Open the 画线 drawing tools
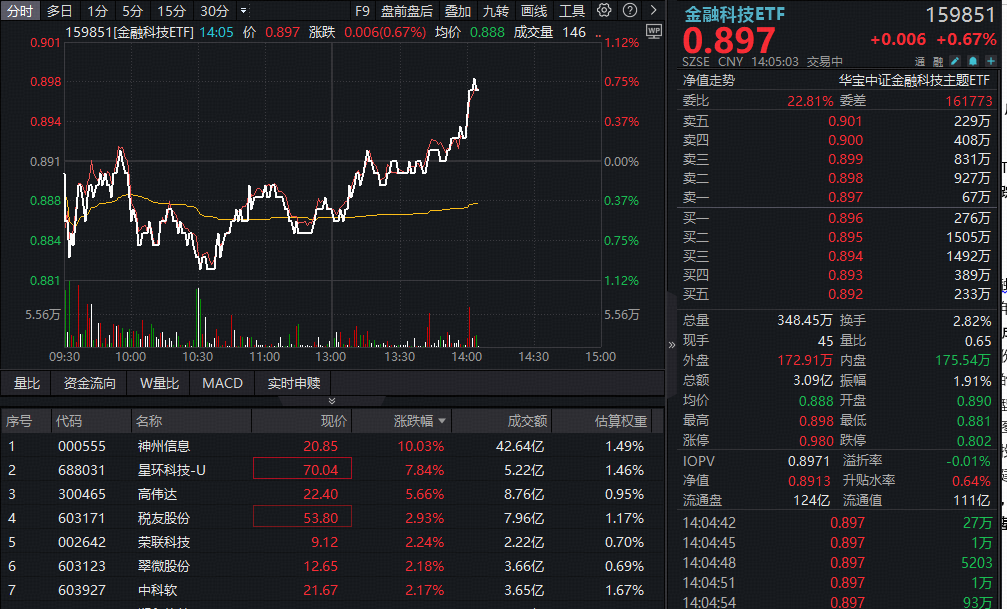1007x609 pixels. coord(534,11)
